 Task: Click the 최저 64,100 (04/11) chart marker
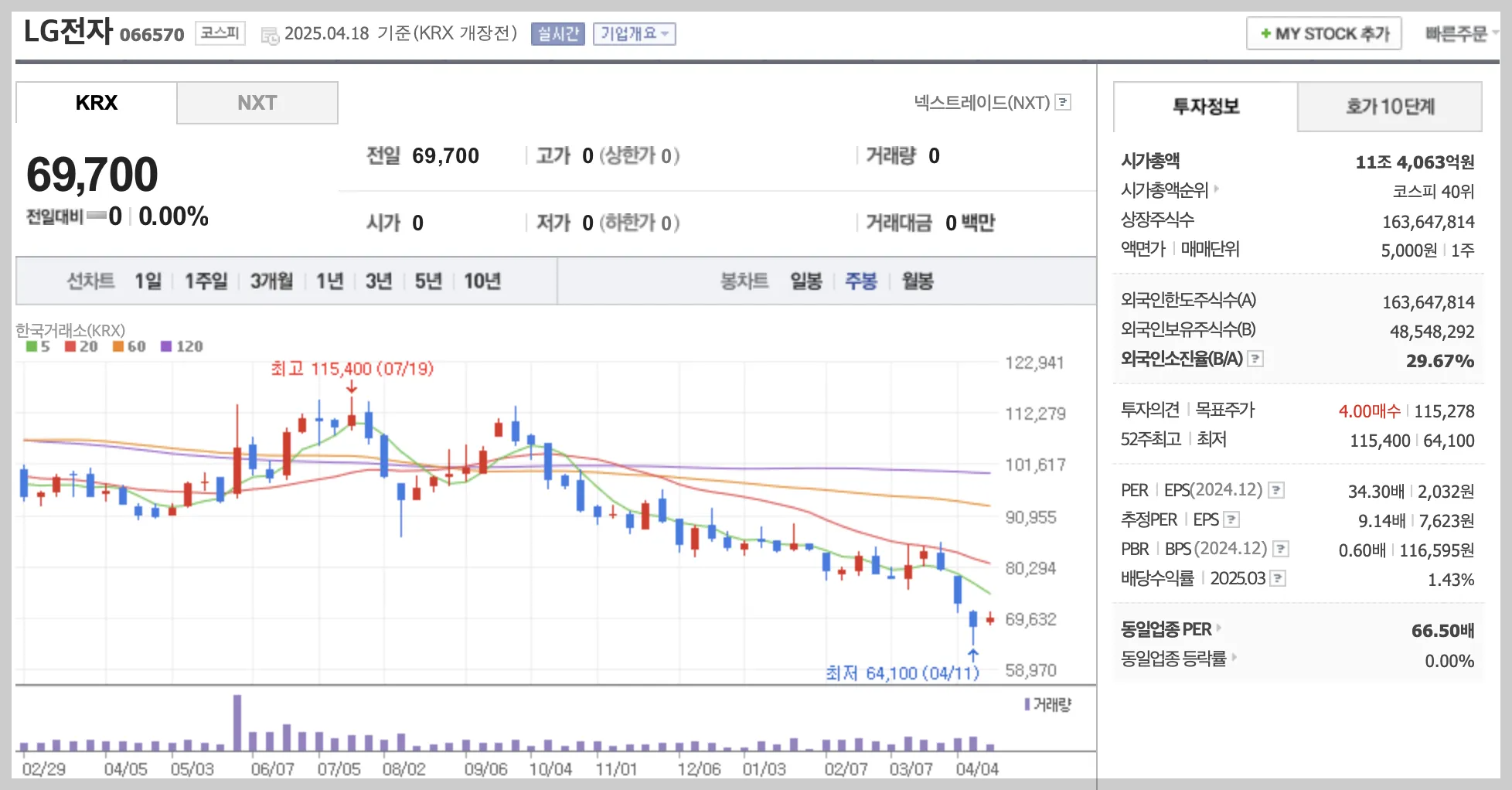(x=902, y=673)
